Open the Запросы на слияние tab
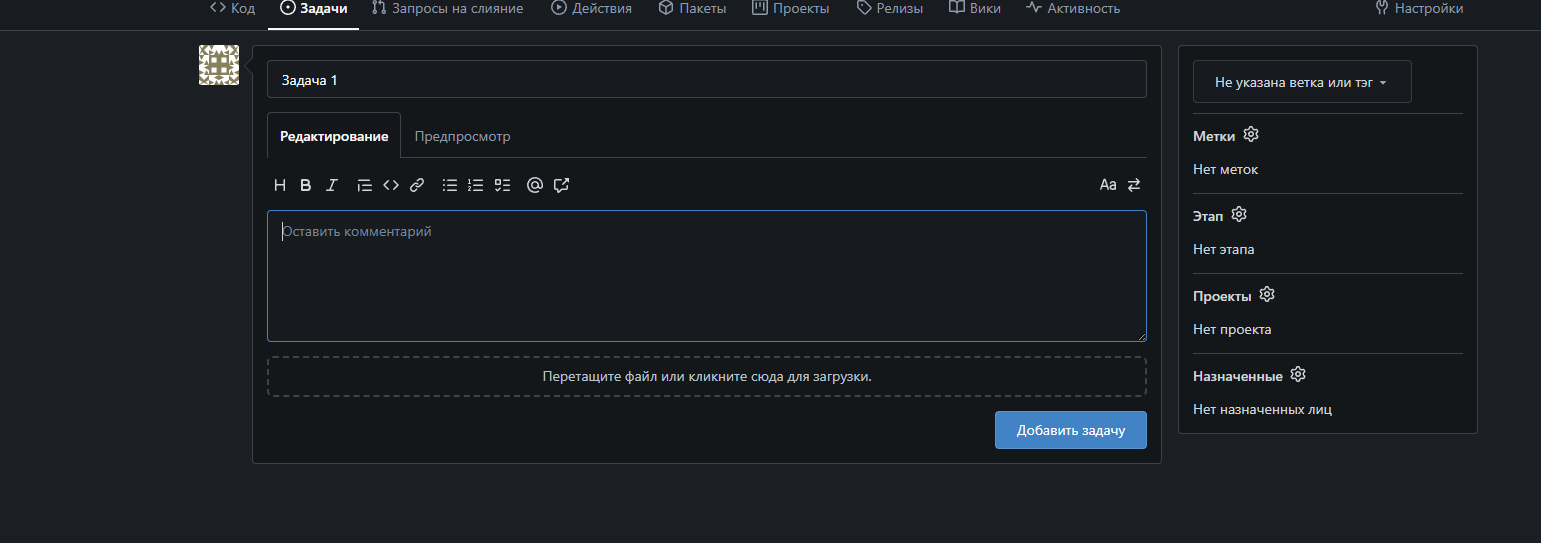This screenshot has width=1541, height=543. coord(447,9)
